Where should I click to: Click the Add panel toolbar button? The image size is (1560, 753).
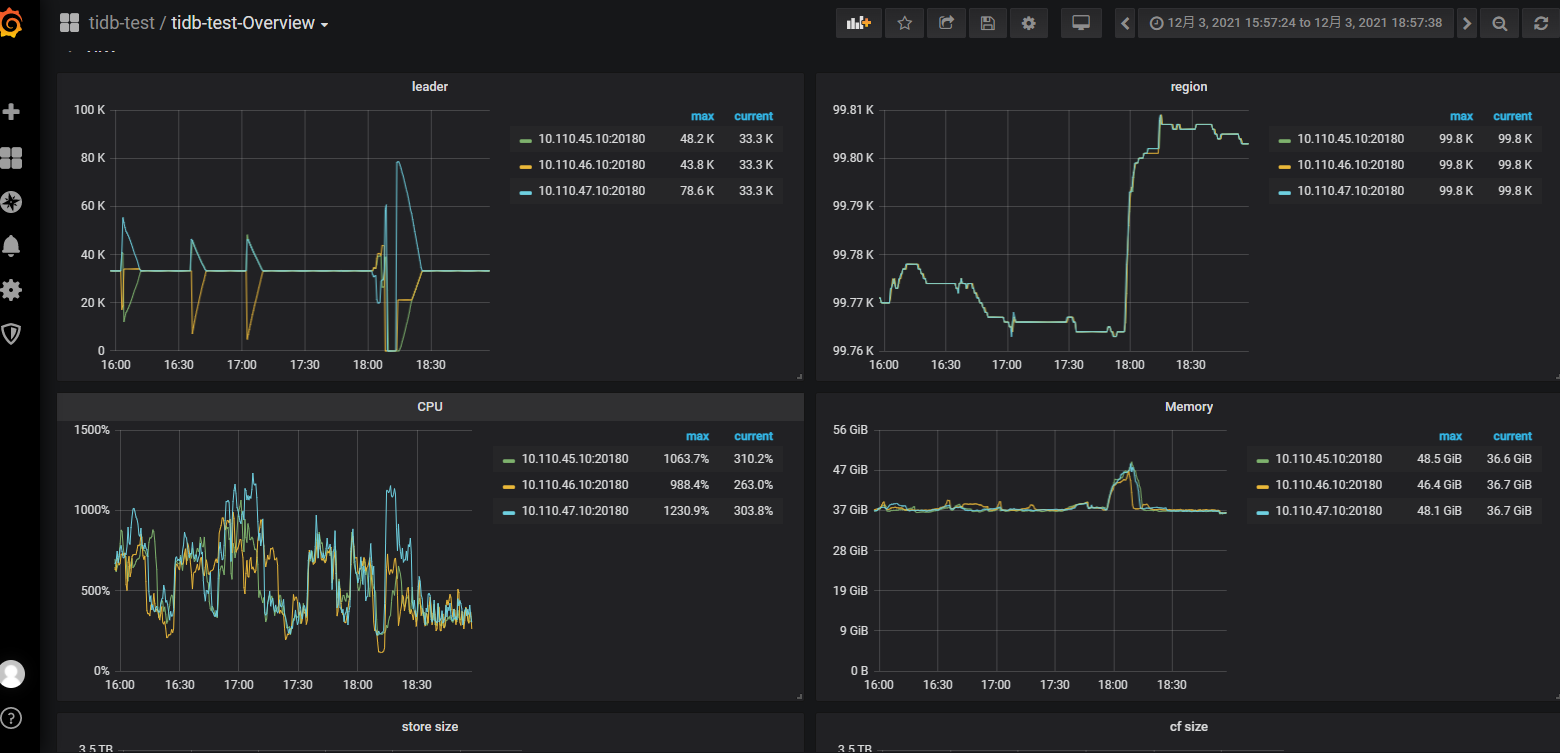pyautogui.click(x=858, y=23)
